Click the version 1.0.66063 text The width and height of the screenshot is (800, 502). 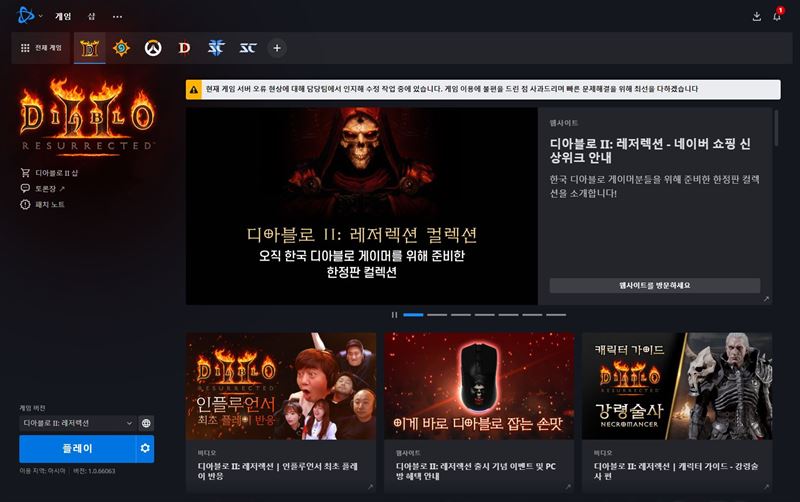click(x=94, y=471)
